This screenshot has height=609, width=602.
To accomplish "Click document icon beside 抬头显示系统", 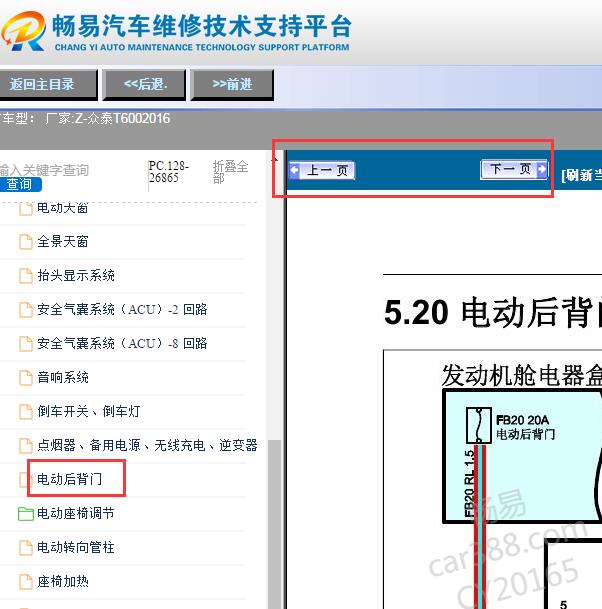I will coord(26,275).
